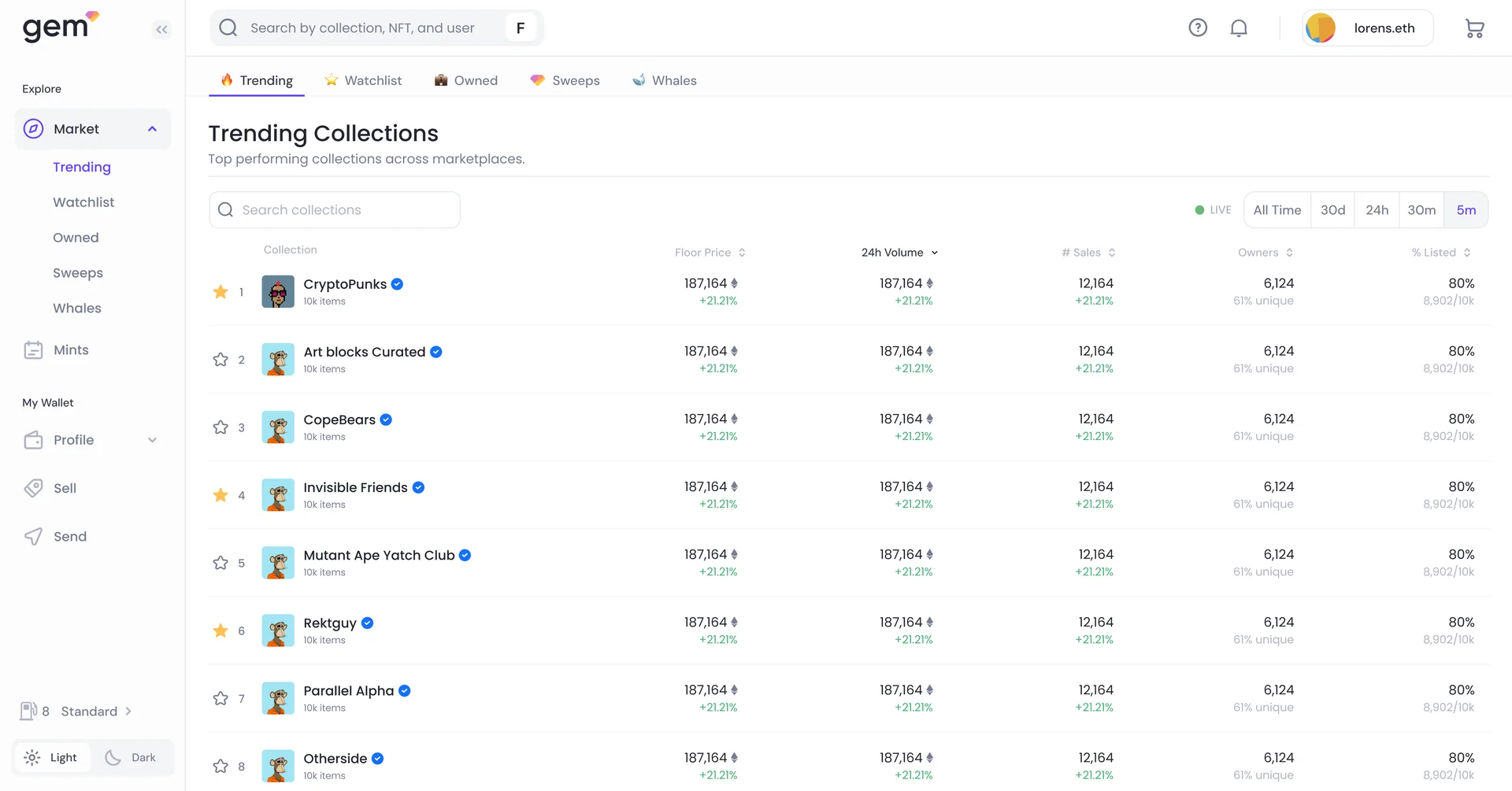Open the help question mark icon
Viewport: 1512px width, 791px height.
pyautogui.click(x=1198, y=28)
